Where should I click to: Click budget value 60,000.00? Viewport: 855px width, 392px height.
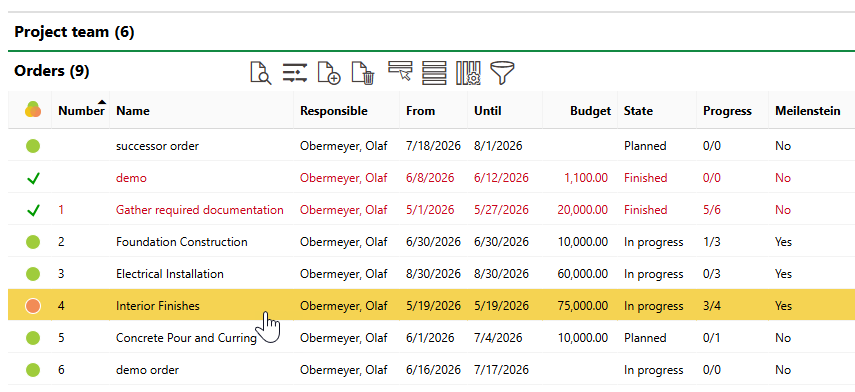tap(583, 274)
